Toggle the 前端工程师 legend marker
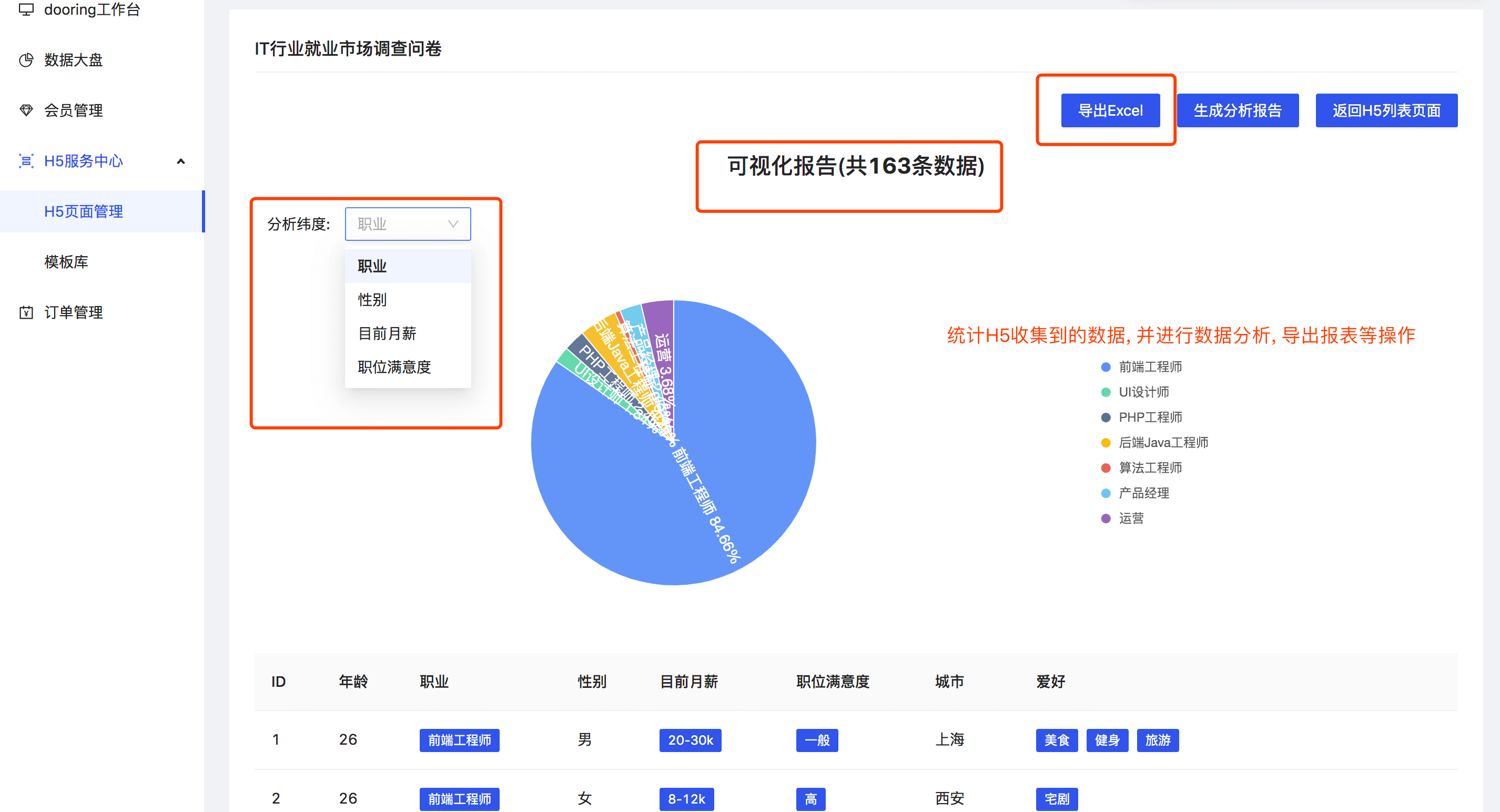 coord(1106,367)
